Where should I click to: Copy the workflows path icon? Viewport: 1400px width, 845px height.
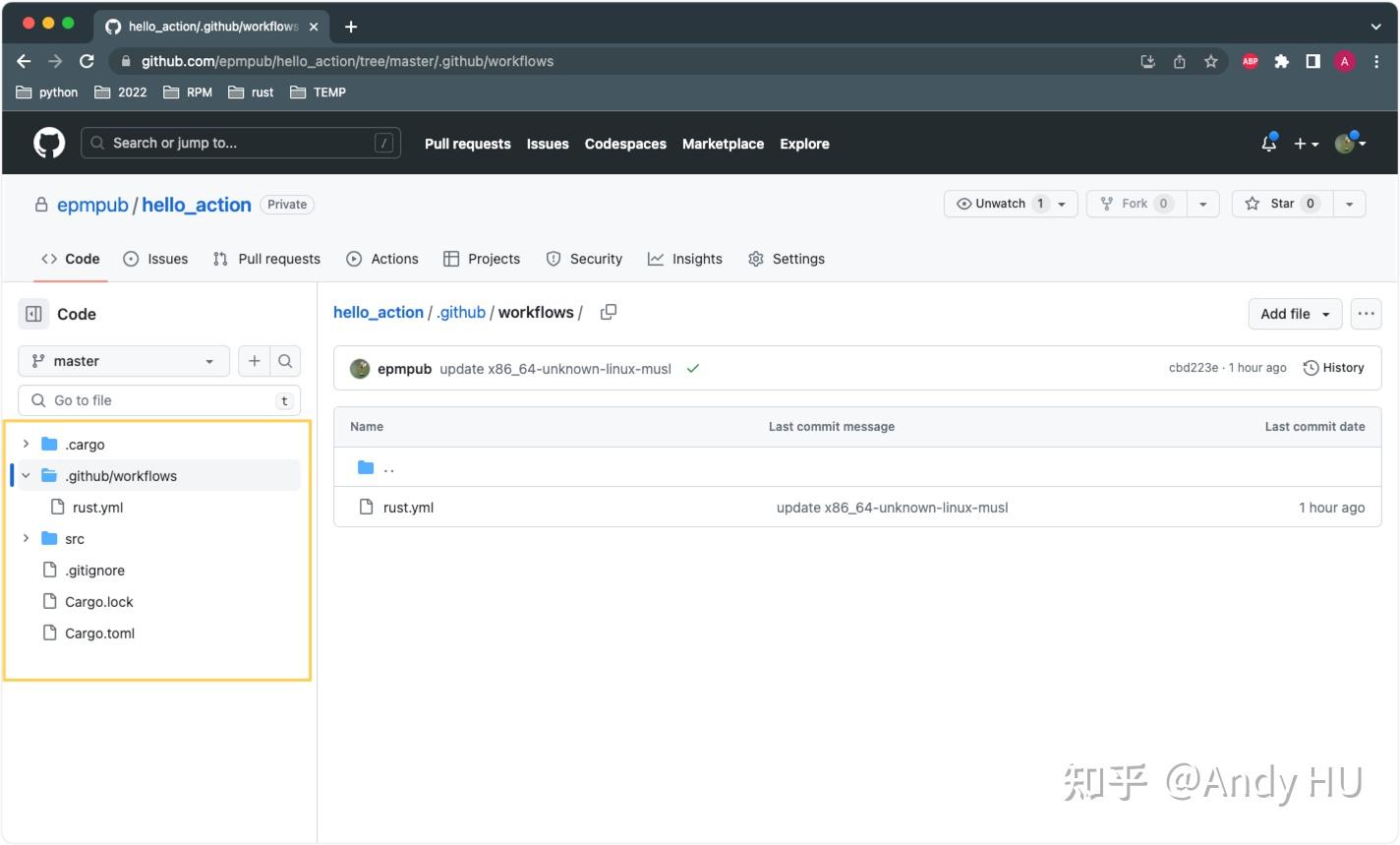(608, 311)
